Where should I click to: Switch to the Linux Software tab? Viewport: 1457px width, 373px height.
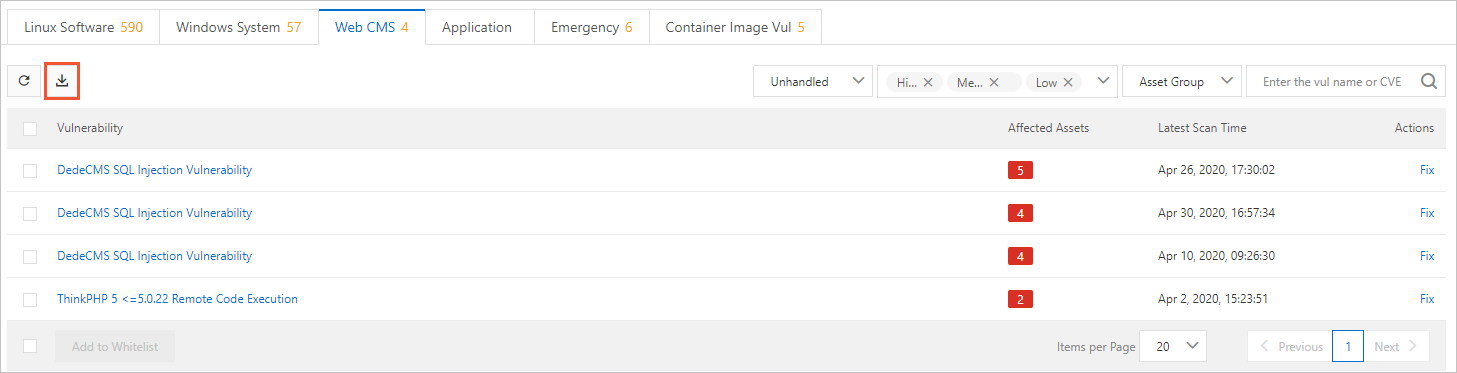(x=83, y=27)
